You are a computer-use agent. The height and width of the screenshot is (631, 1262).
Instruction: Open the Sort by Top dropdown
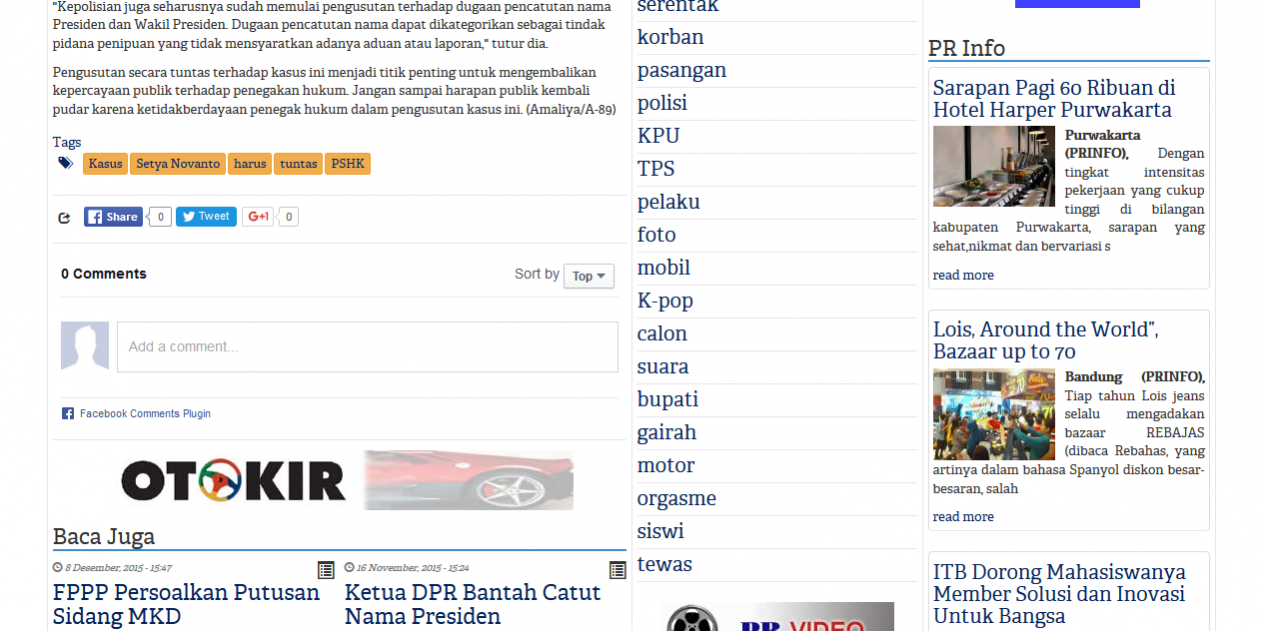tap(588, 276)
